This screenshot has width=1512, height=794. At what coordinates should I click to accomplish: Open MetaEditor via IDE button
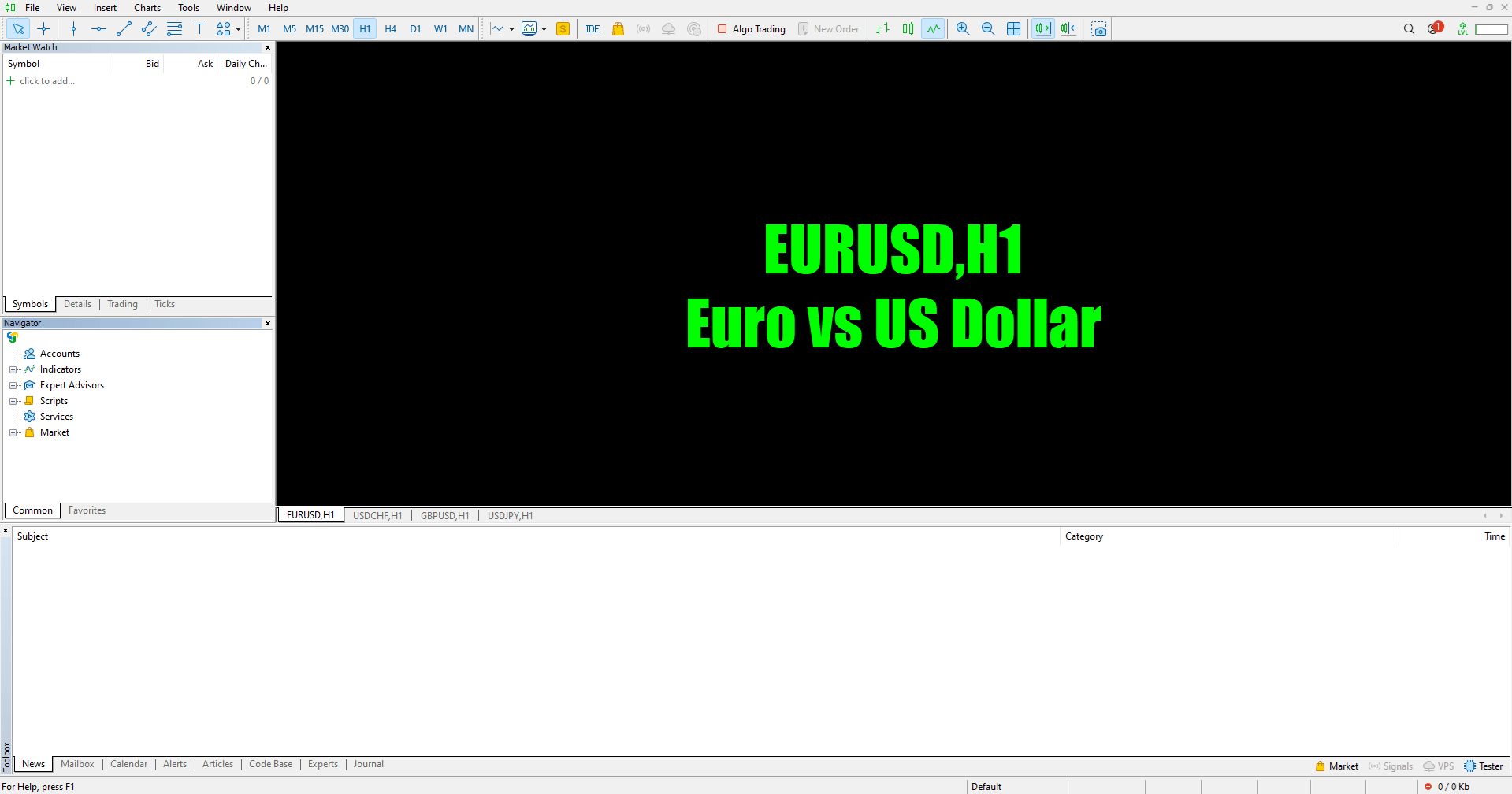point(593,29)
